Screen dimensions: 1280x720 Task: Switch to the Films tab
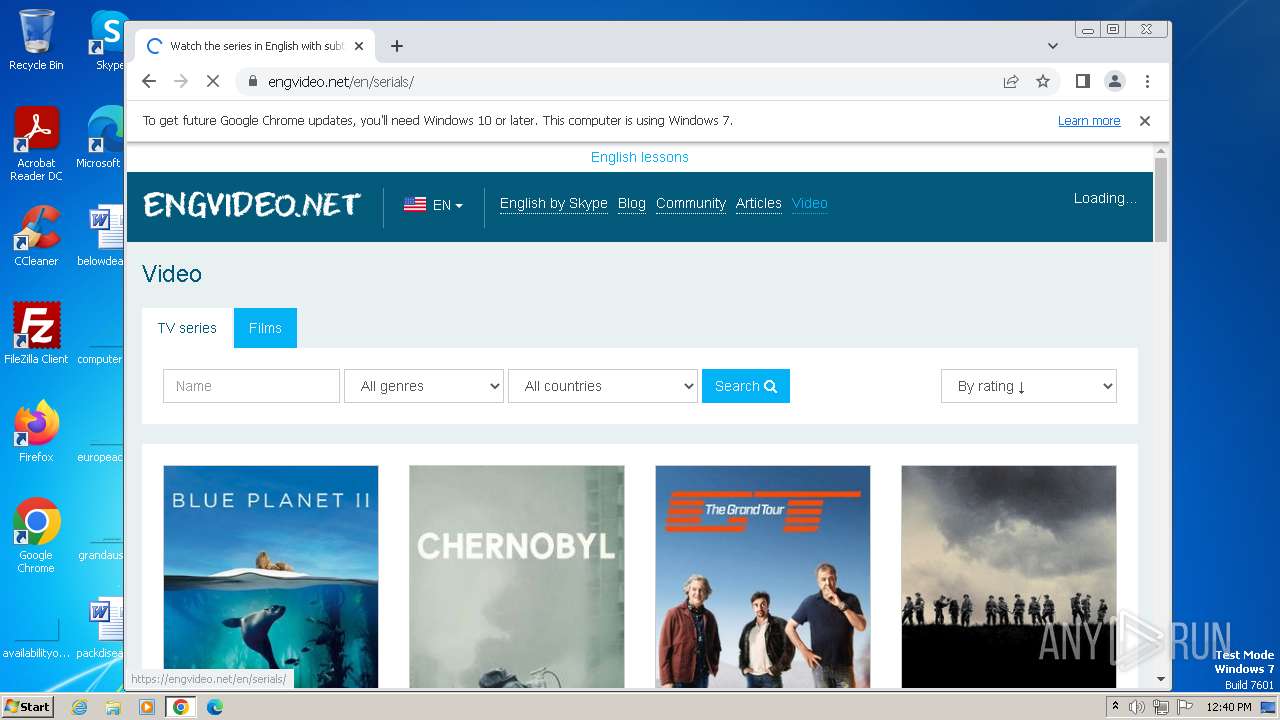pos(265,328)
